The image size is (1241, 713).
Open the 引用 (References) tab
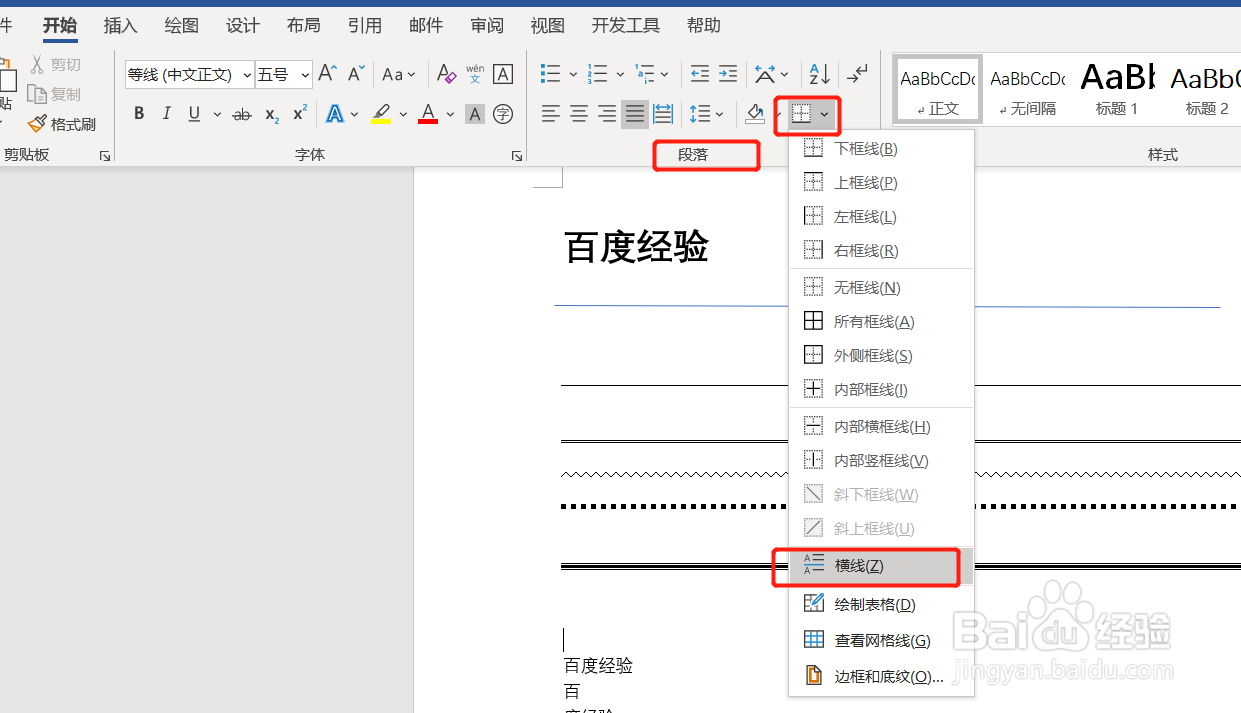365,26
